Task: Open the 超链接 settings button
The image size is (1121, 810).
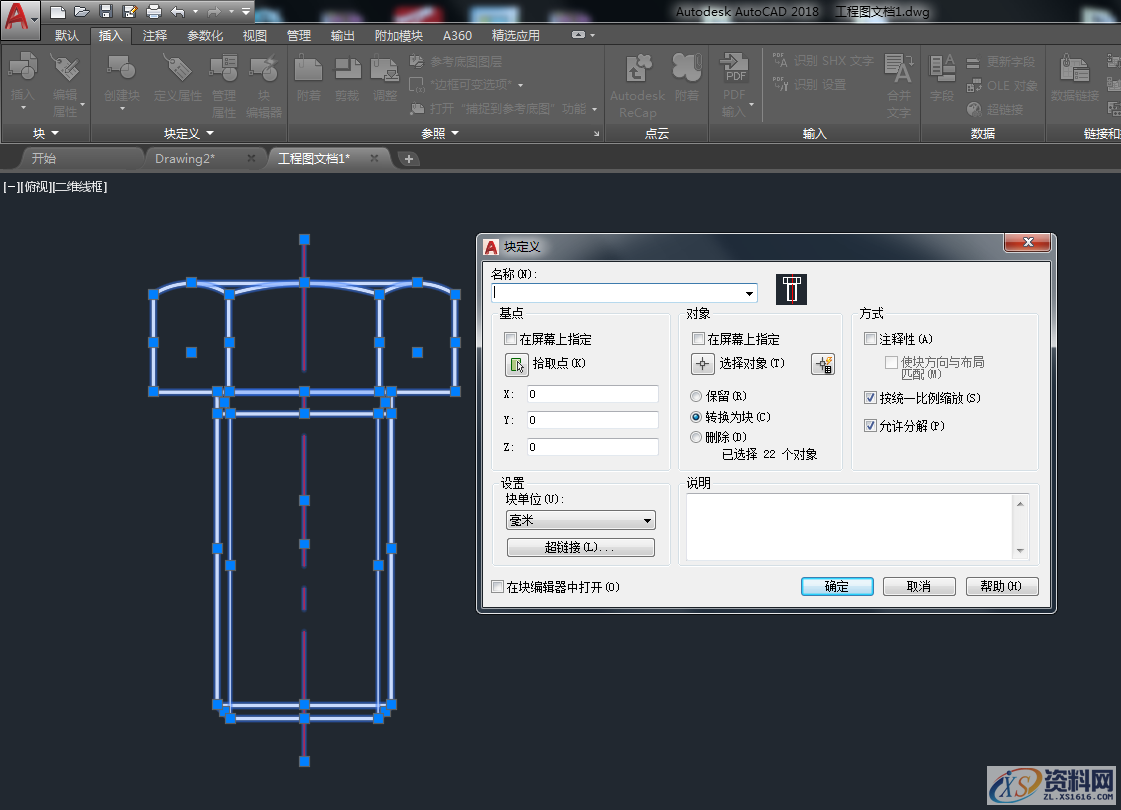Action: (x=580, y=547)
